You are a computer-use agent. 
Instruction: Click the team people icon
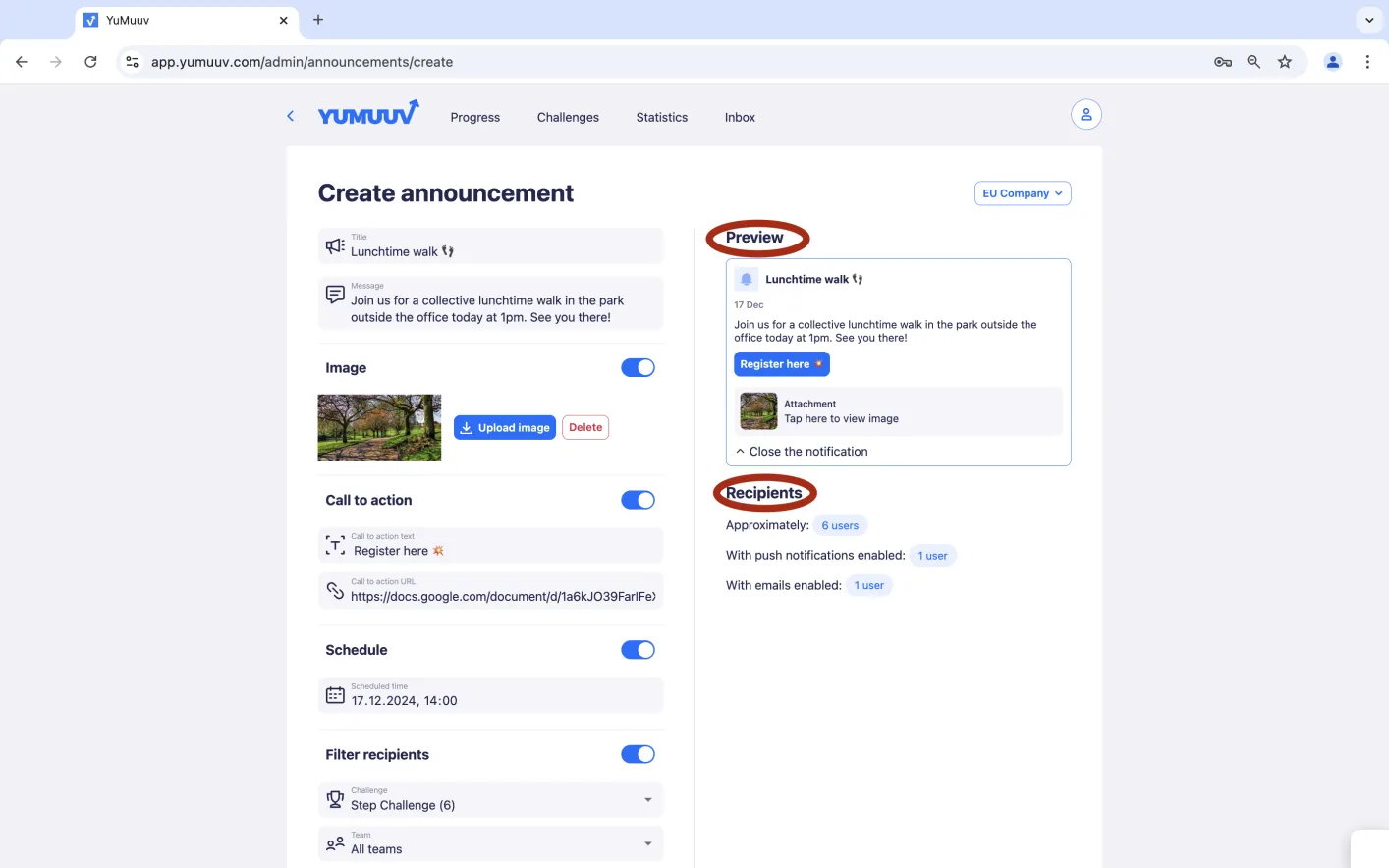pos(335,843)
